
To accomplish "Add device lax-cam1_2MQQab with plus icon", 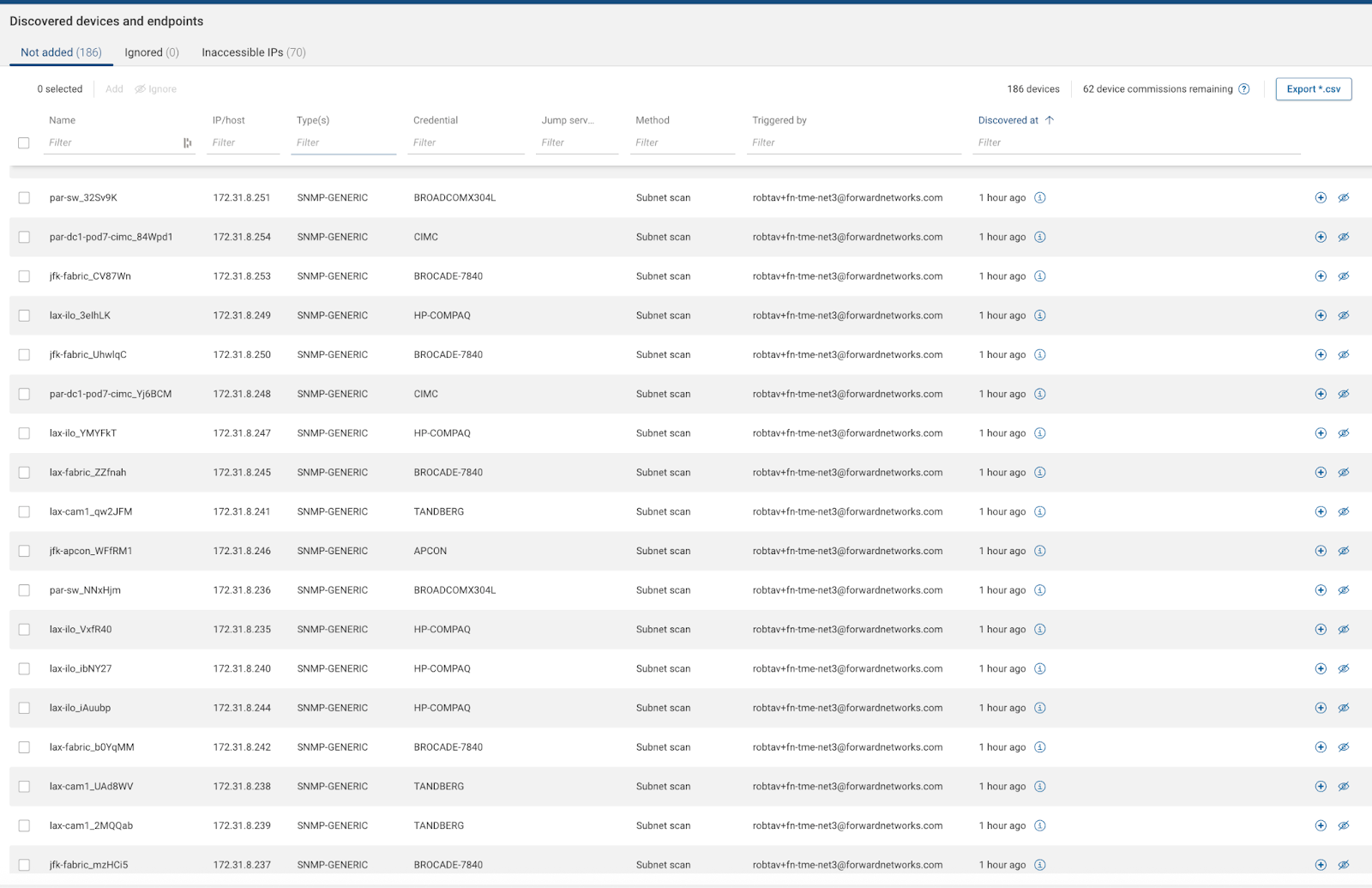I will 1321,825.
